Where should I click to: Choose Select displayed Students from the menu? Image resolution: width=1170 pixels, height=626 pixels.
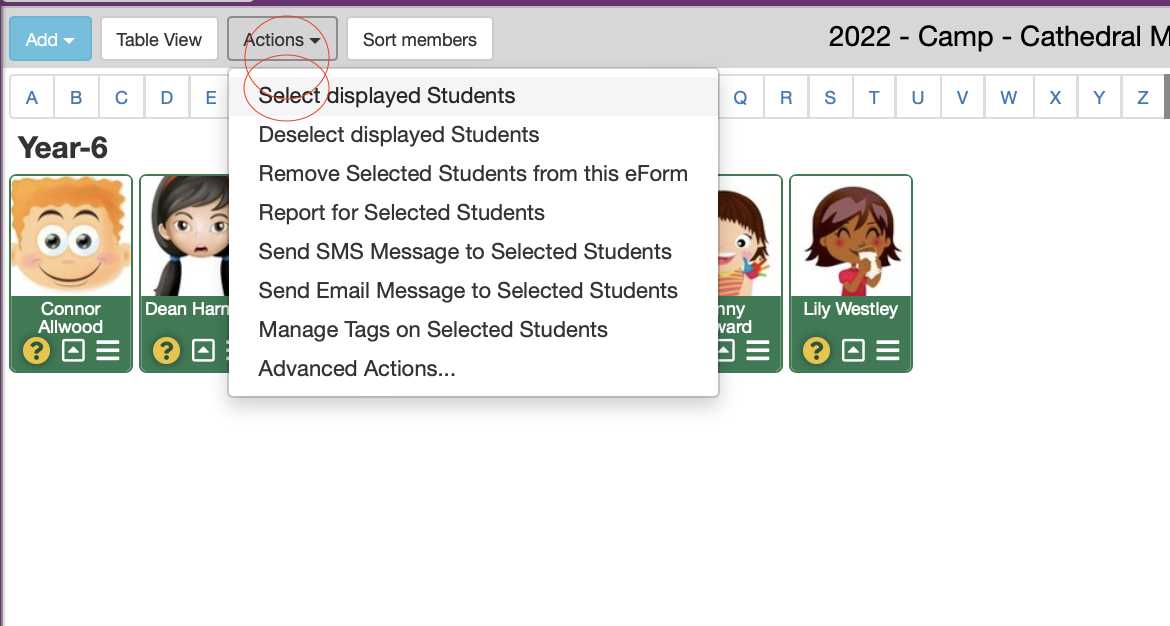387,96
